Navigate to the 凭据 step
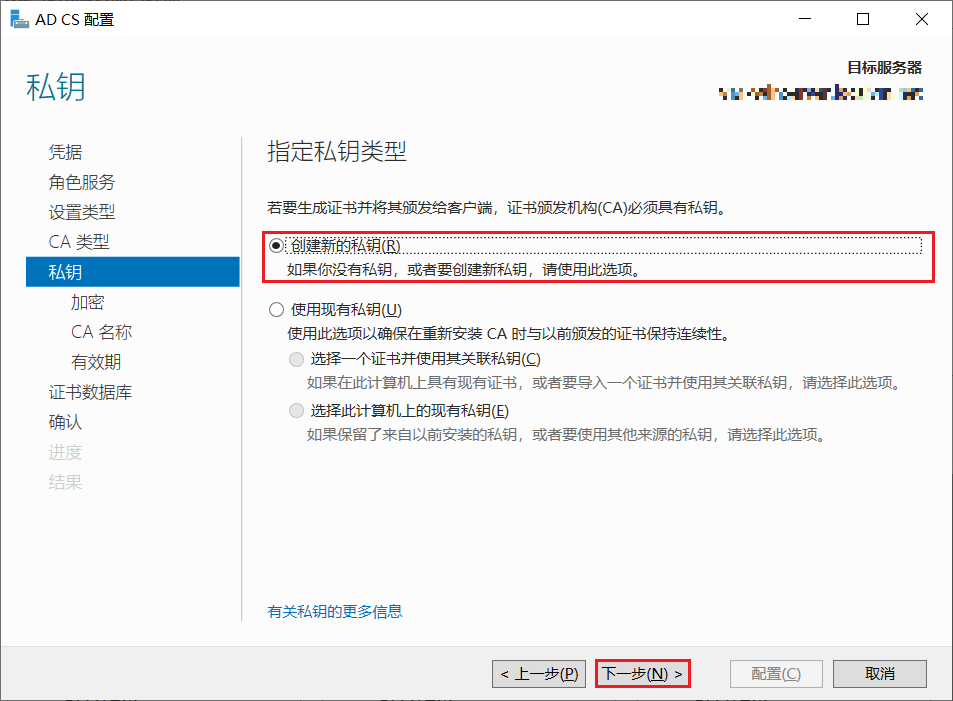 pos(65,151)
